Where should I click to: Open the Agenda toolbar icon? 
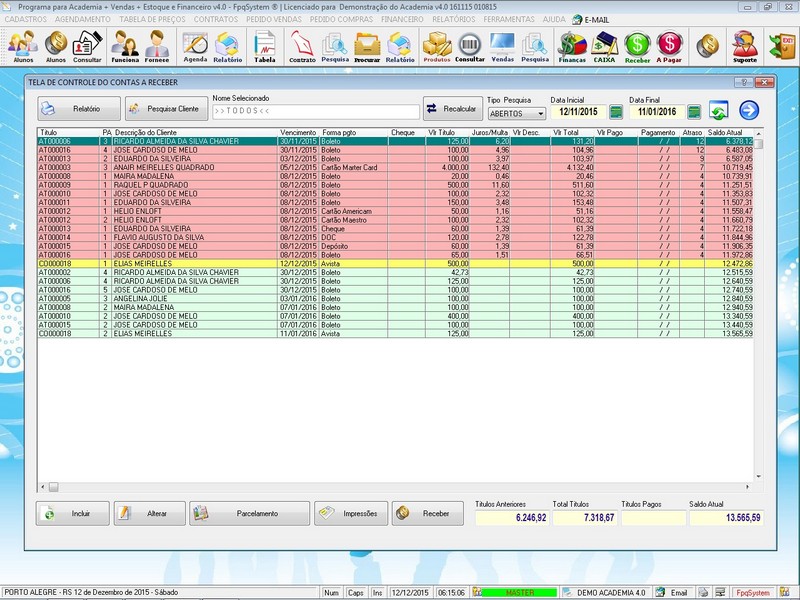coord(195,46)
